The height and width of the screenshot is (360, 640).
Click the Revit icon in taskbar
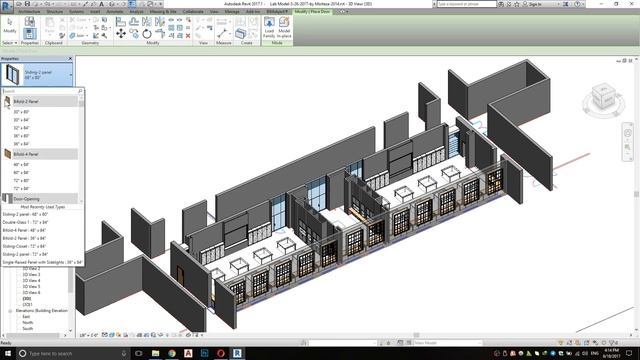tap(237, 353)
